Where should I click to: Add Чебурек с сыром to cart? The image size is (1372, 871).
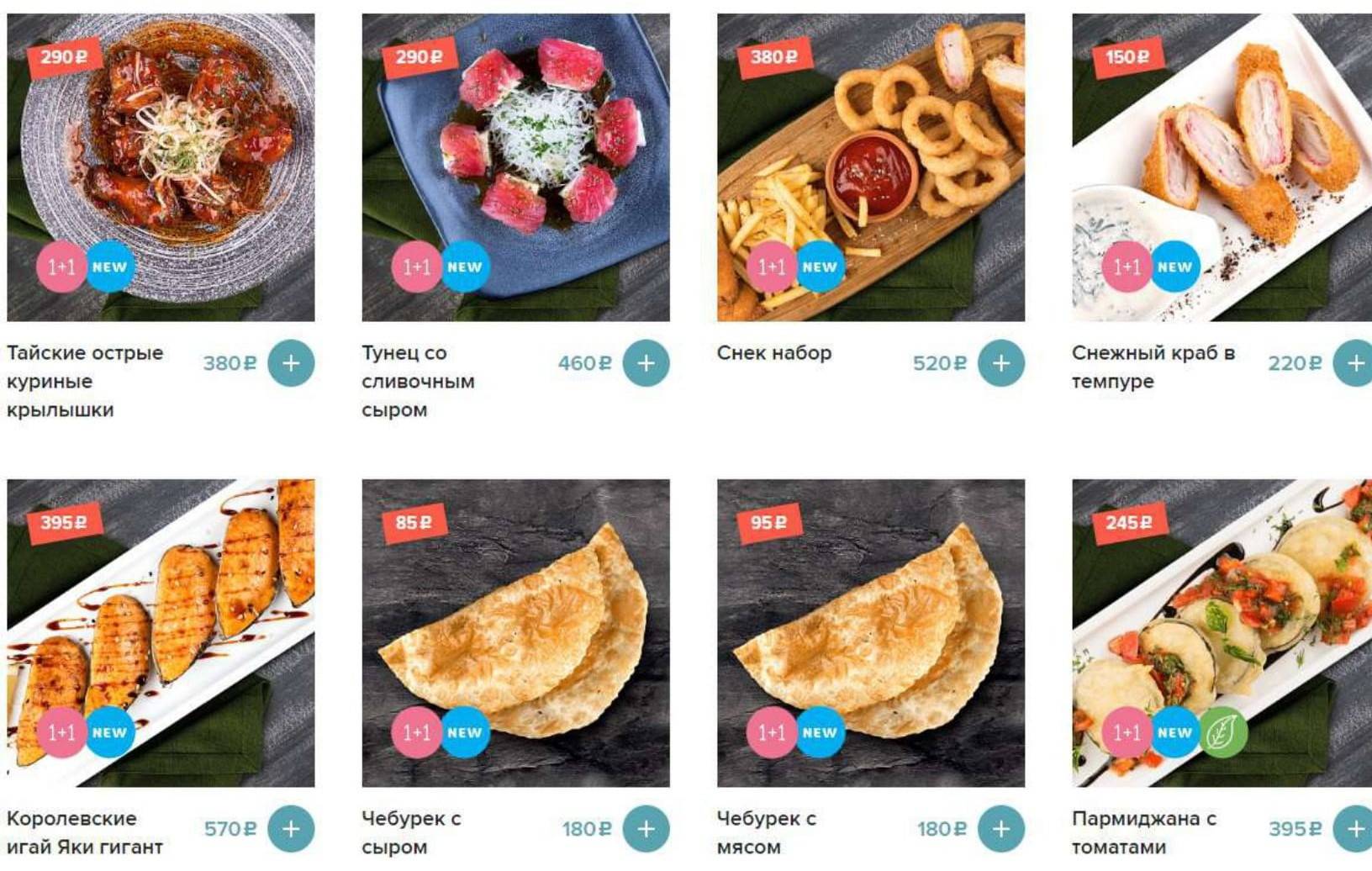pyautogui.click(x=646, y=829)
